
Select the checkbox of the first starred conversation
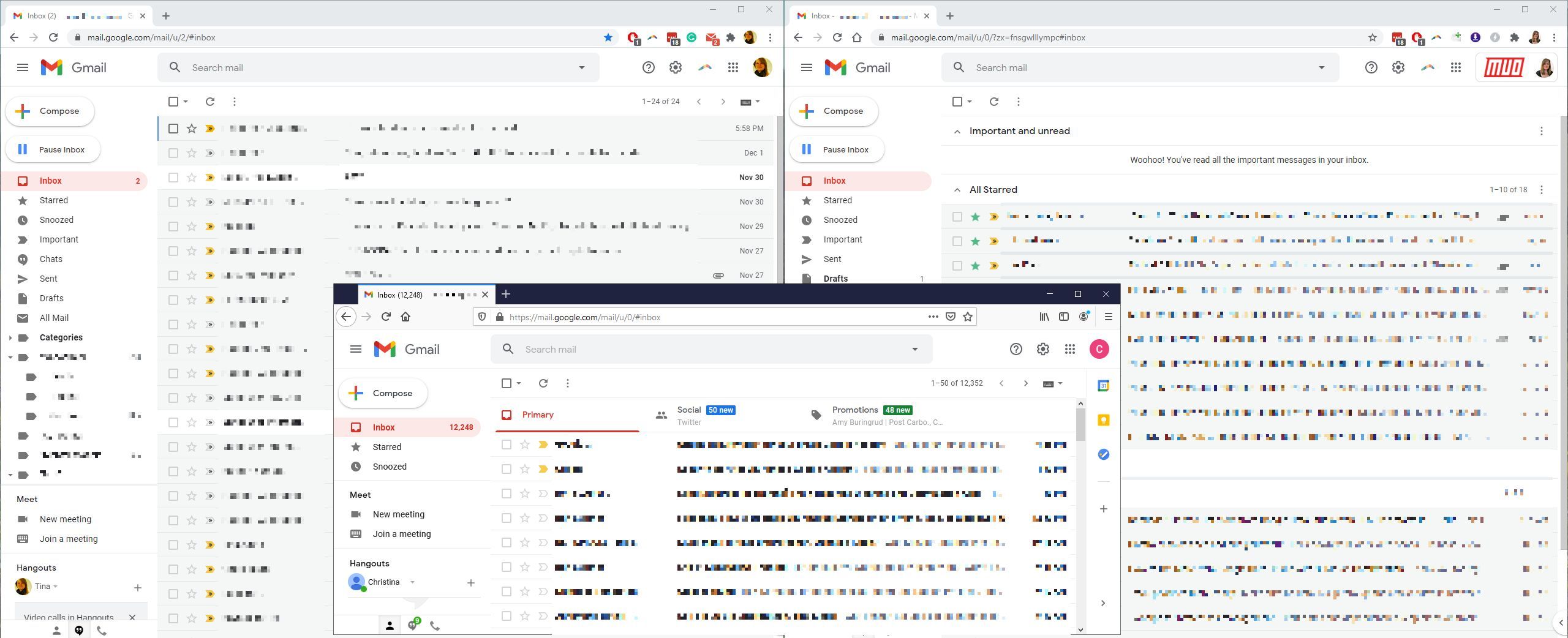click(x=957, y=216)
